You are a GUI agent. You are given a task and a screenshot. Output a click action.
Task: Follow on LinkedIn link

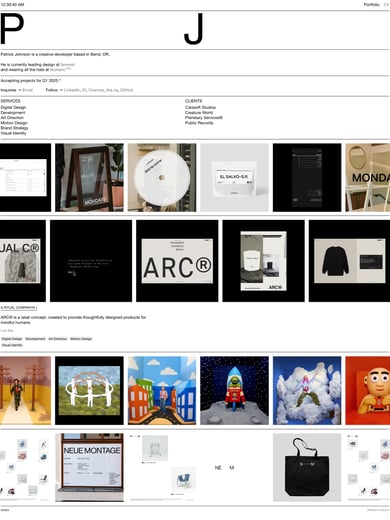pyautogui.click(x=72, y=90)
